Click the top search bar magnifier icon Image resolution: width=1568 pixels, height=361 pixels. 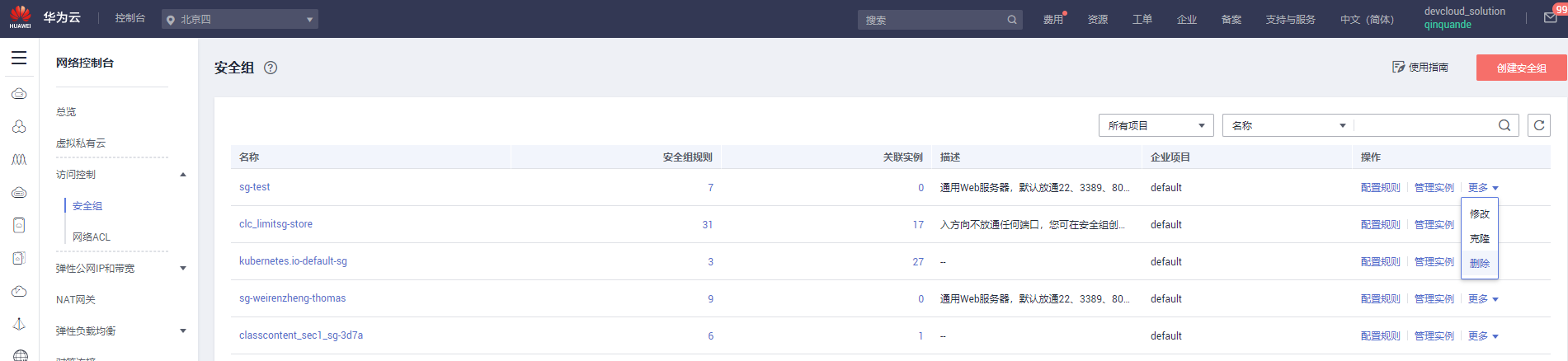[1012, 20]
